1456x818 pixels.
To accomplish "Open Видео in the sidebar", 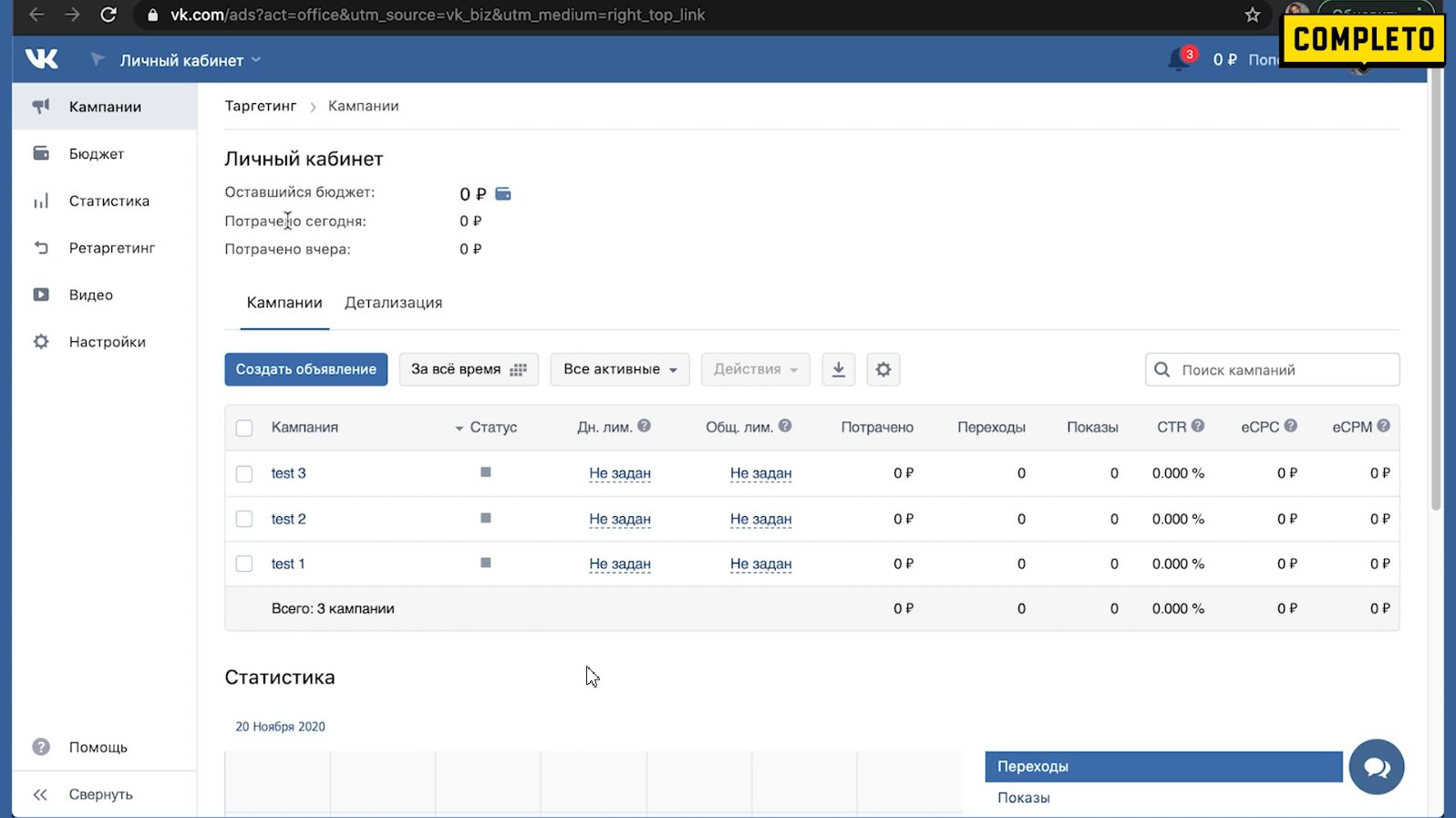I will (105, 295).
